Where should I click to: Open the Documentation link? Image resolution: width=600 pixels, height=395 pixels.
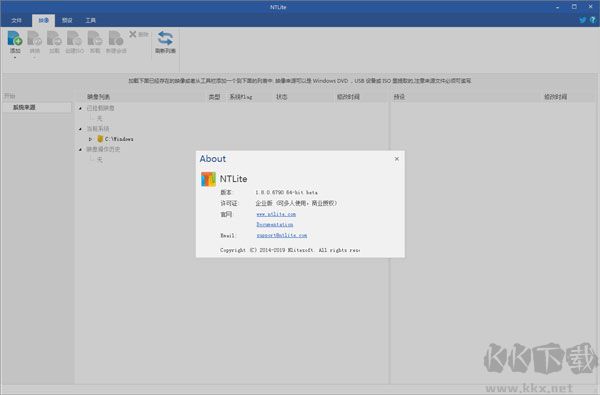click(275, 225)
